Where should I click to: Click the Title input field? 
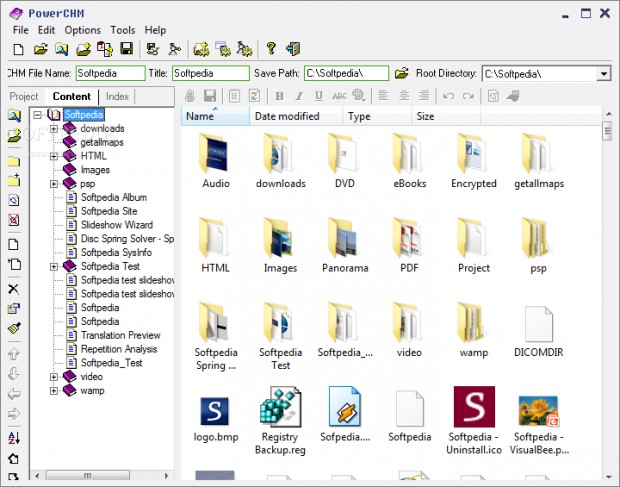[211, 74]
